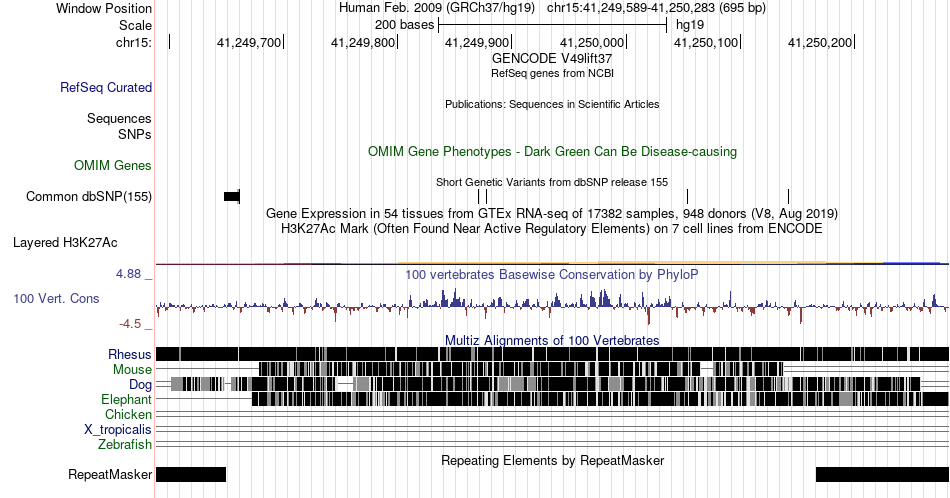Click the SNPs track label
This screenshot has width=950, height=498.
click(135, 134)
